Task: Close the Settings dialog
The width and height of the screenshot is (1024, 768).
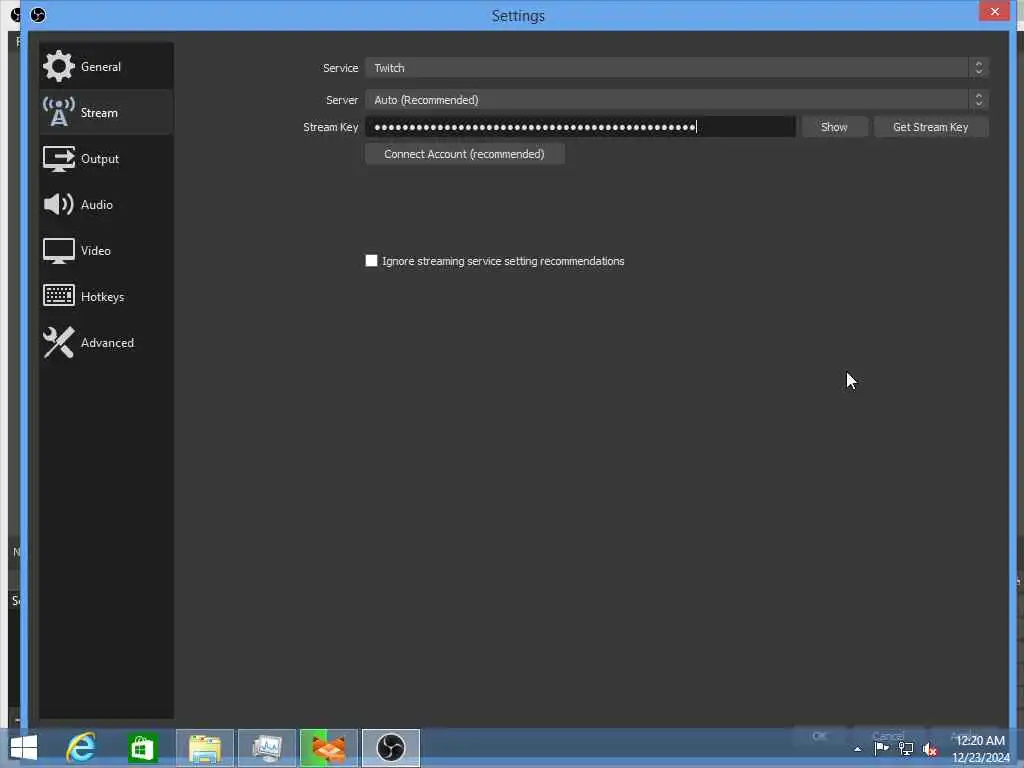Action: (994, 11)
